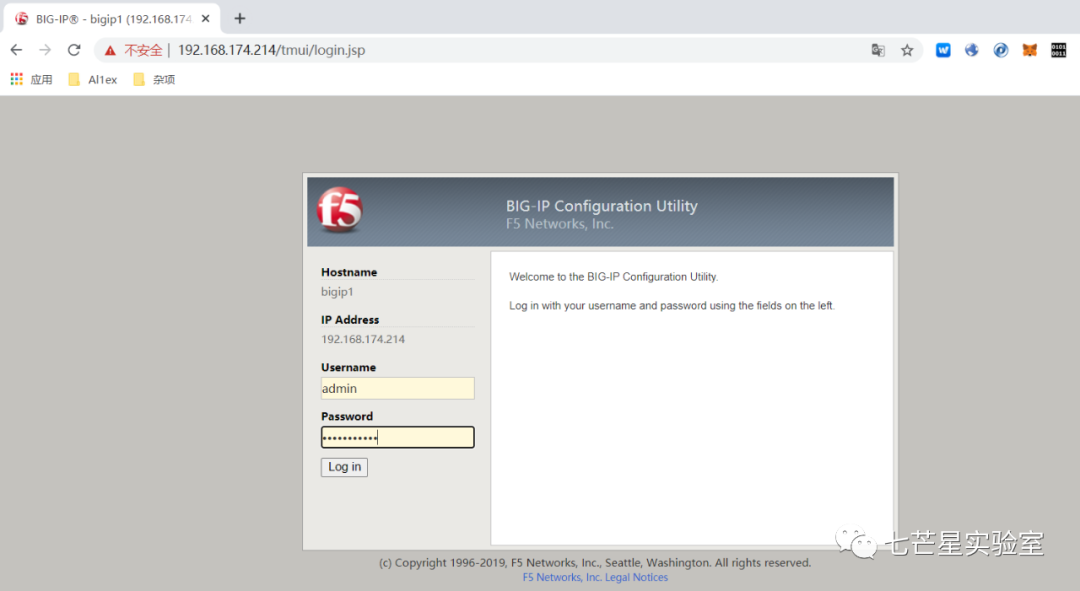Image resolution: width=1080 pixels, height=591 pixels.
Task: Open a new browser tab
Action: pos(240,19)
